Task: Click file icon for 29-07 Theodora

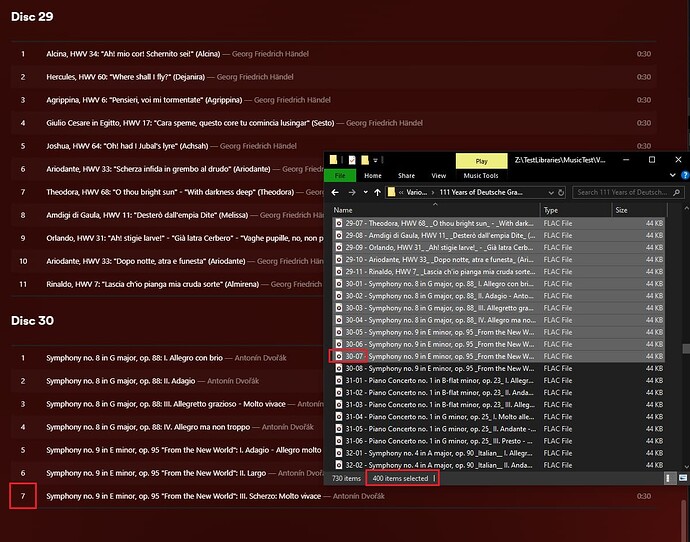Action: [x=339, y=223]
